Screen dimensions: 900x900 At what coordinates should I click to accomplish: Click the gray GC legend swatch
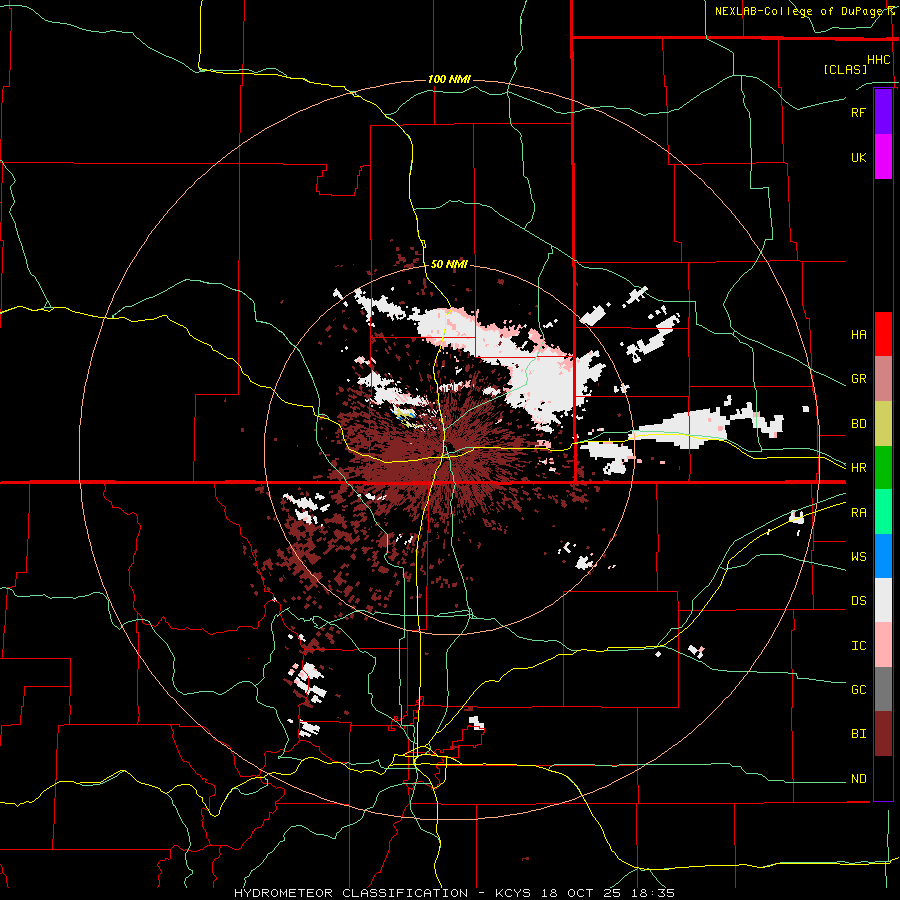[883, 689]
